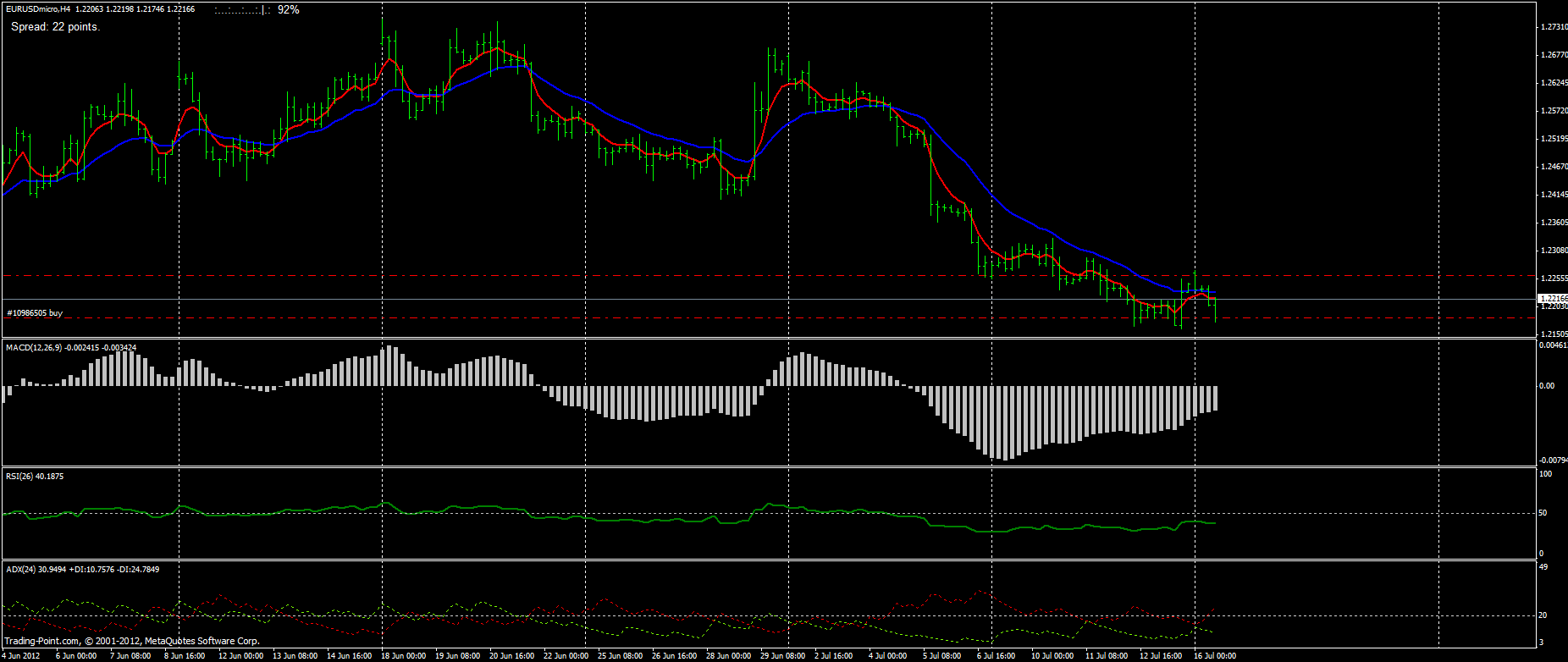1568x662 pixels.
Task: Click the 13 Jun 08:00 time label
Action: pos(295,656)
